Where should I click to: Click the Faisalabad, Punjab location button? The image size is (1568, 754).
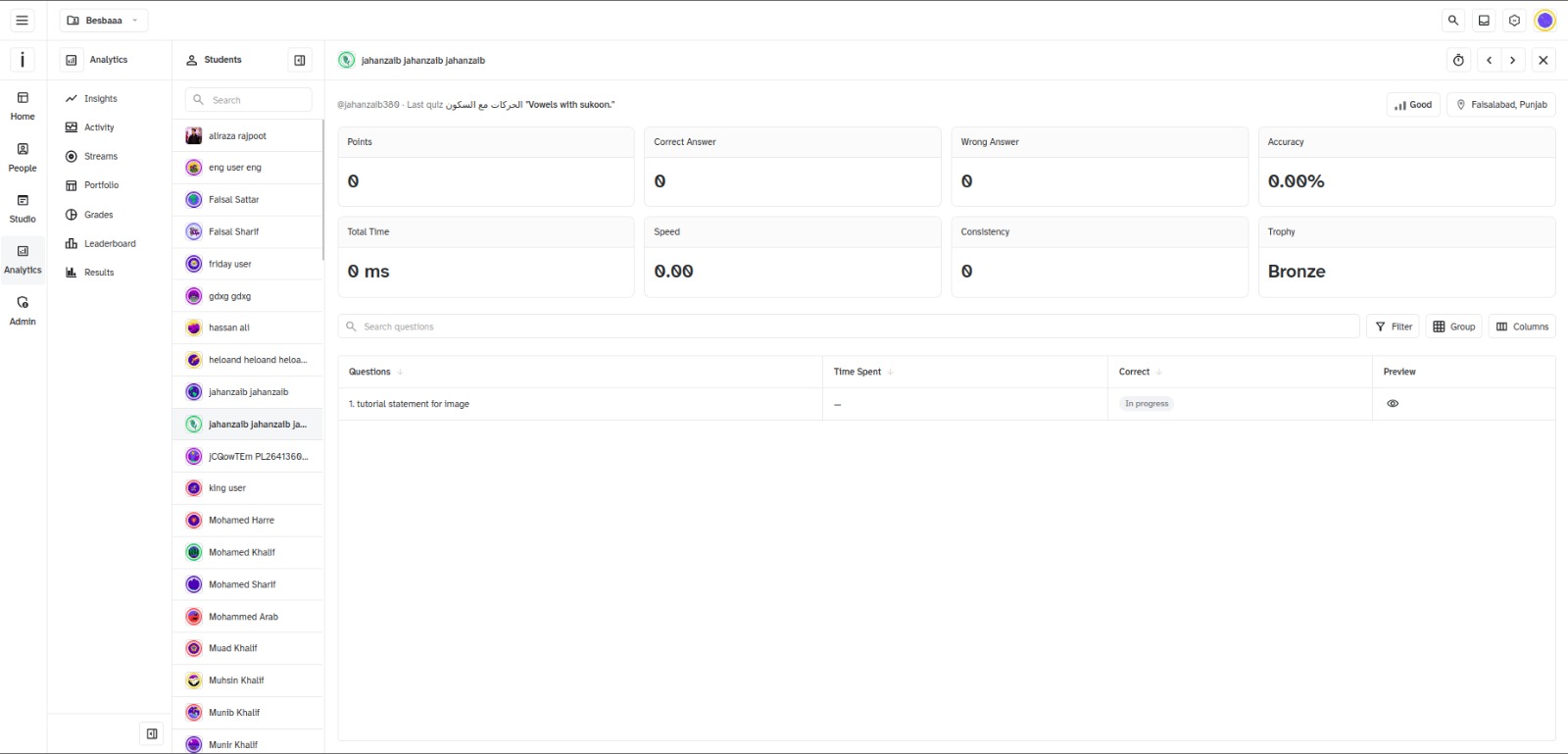pos(1500,105)
